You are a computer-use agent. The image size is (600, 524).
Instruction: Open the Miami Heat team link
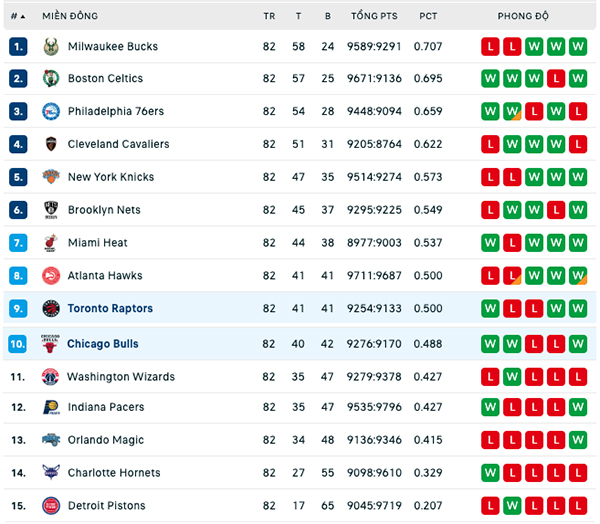click(x=98, y=243)
